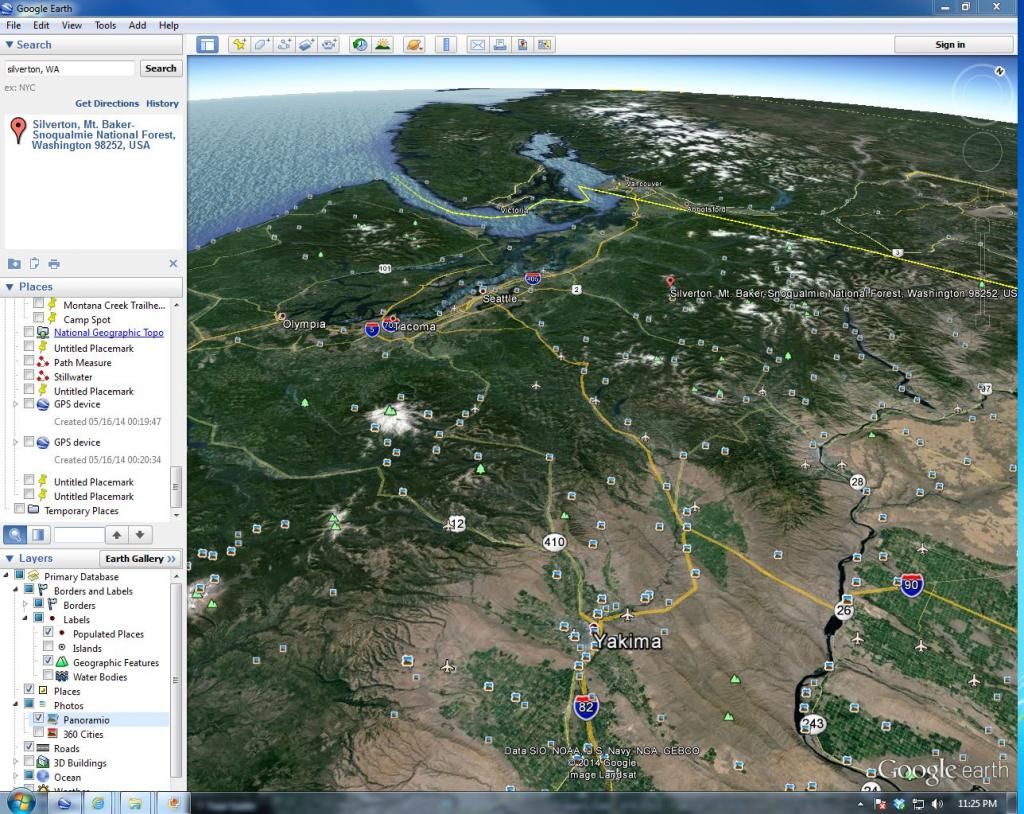
Task: Check the Temporary Places folder box
Action: pyautogui.click(x=20, y=509)
